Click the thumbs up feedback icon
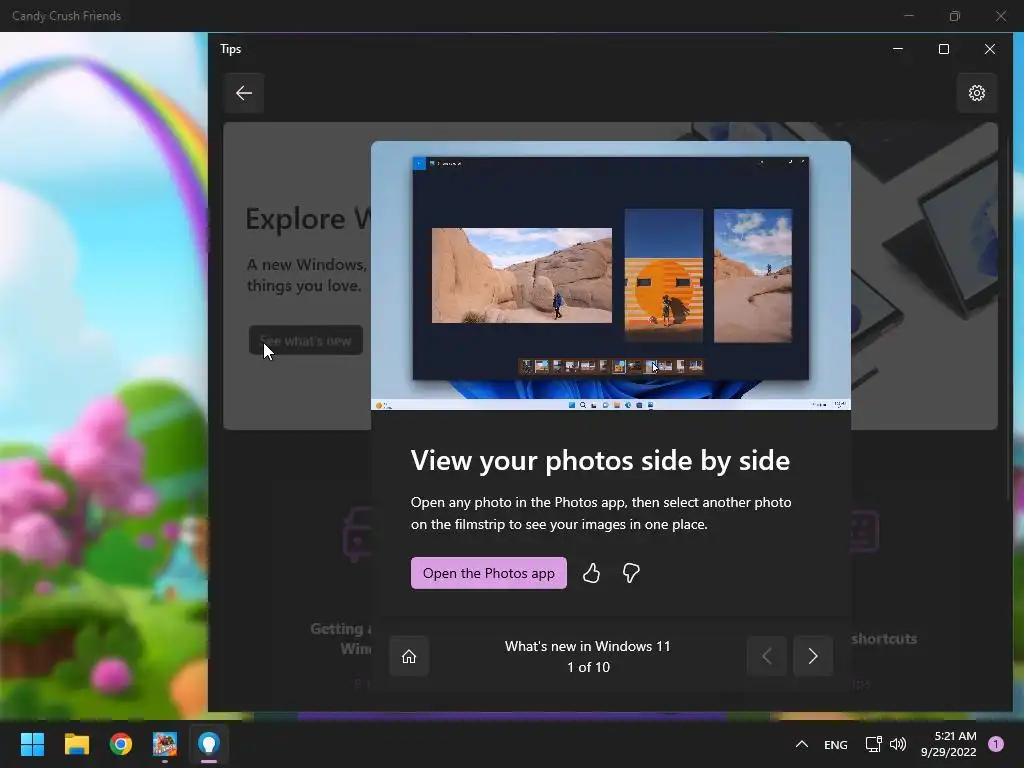The height and width of the screenshot is (768, 1024). tap(592, 573)
